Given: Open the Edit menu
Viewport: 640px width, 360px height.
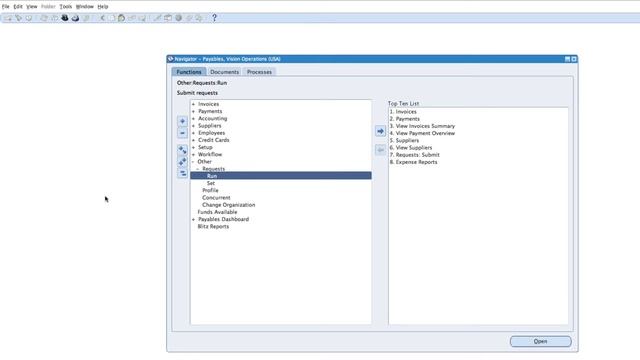Looking at the screenshot, I should 18,7.
